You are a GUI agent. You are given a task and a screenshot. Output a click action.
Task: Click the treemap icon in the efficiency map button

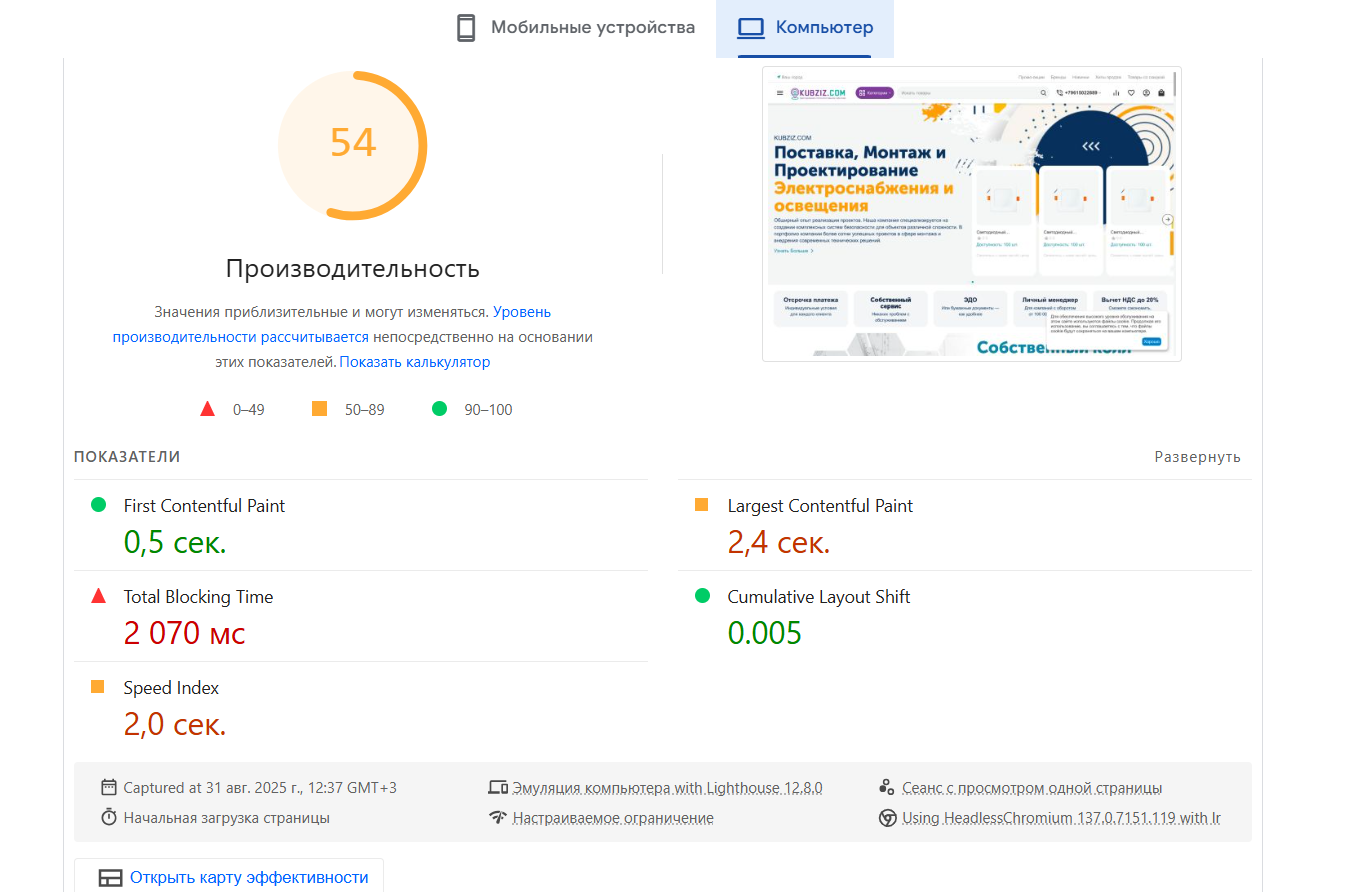(110, 878)
